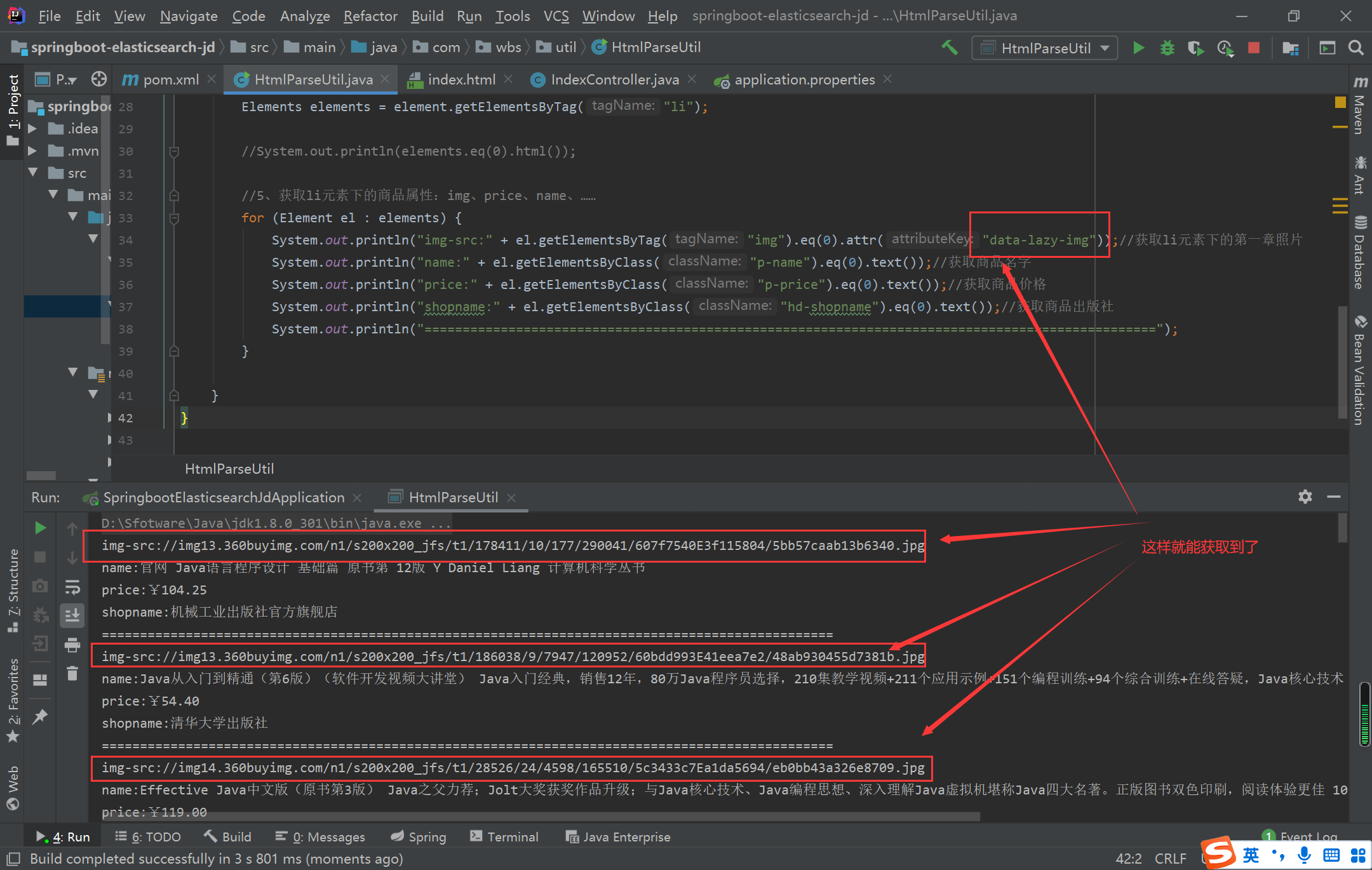Click the thread dump camera icon
The image size is (1372, 870).
pyautogui.click(x=40, y=586)
